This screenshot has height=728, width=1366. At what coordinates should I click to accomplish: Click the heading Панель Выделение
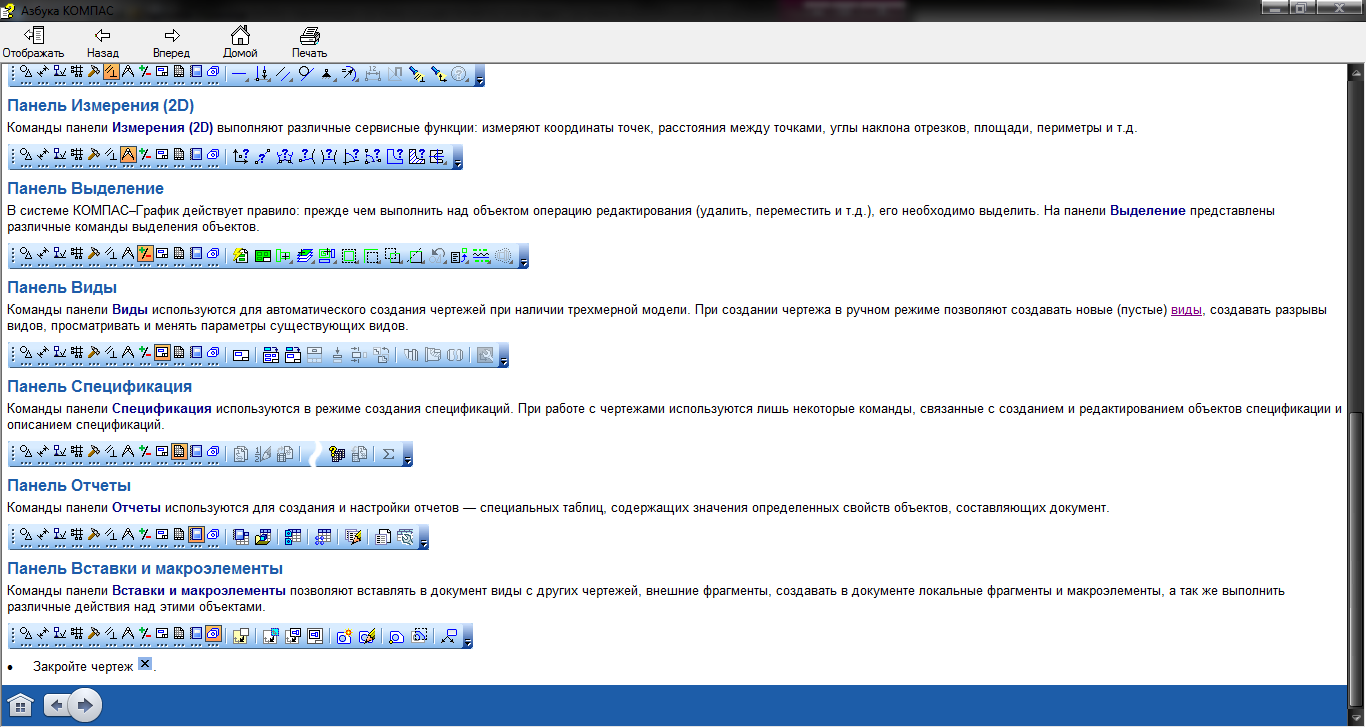click(x=86, y=188)
